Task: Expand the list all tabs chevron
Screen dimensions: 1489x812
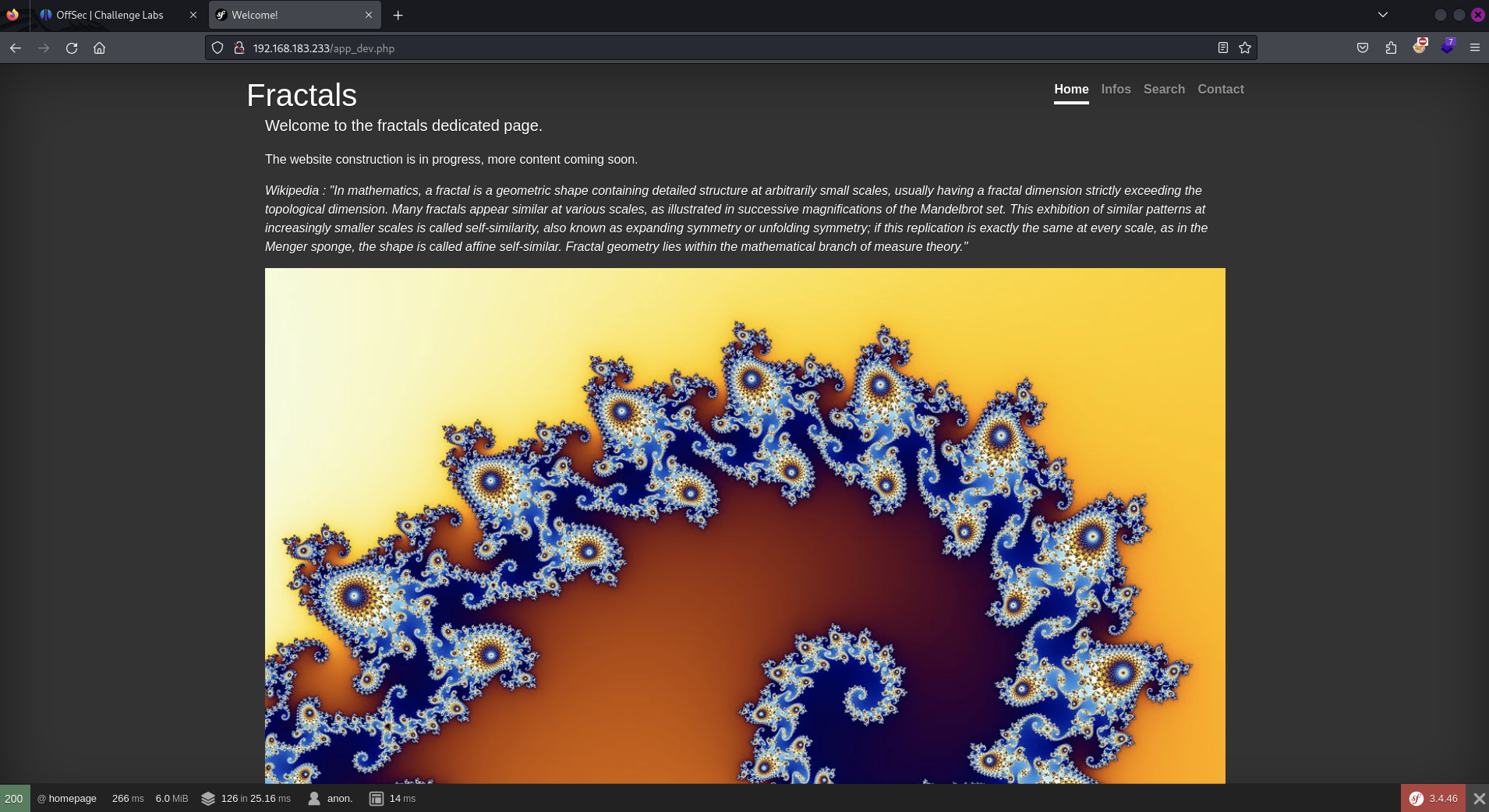Action: (x=1382, y=15)
